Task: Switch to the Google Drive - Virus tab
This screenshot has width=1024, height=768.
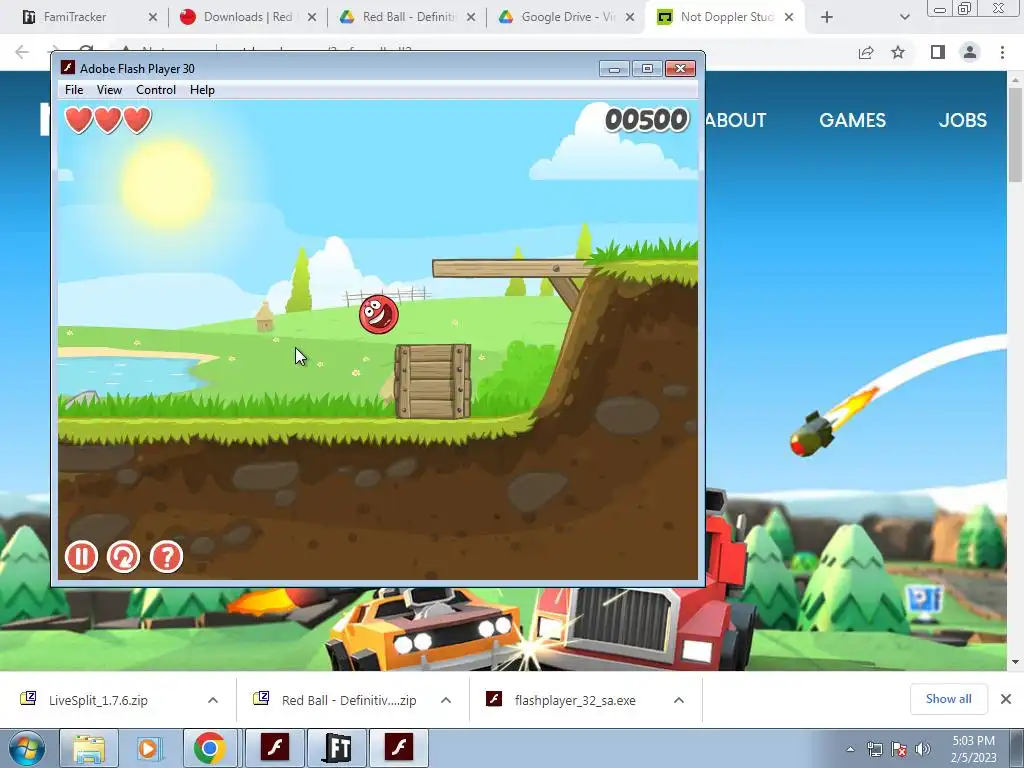Action: [x=568, y=17]
